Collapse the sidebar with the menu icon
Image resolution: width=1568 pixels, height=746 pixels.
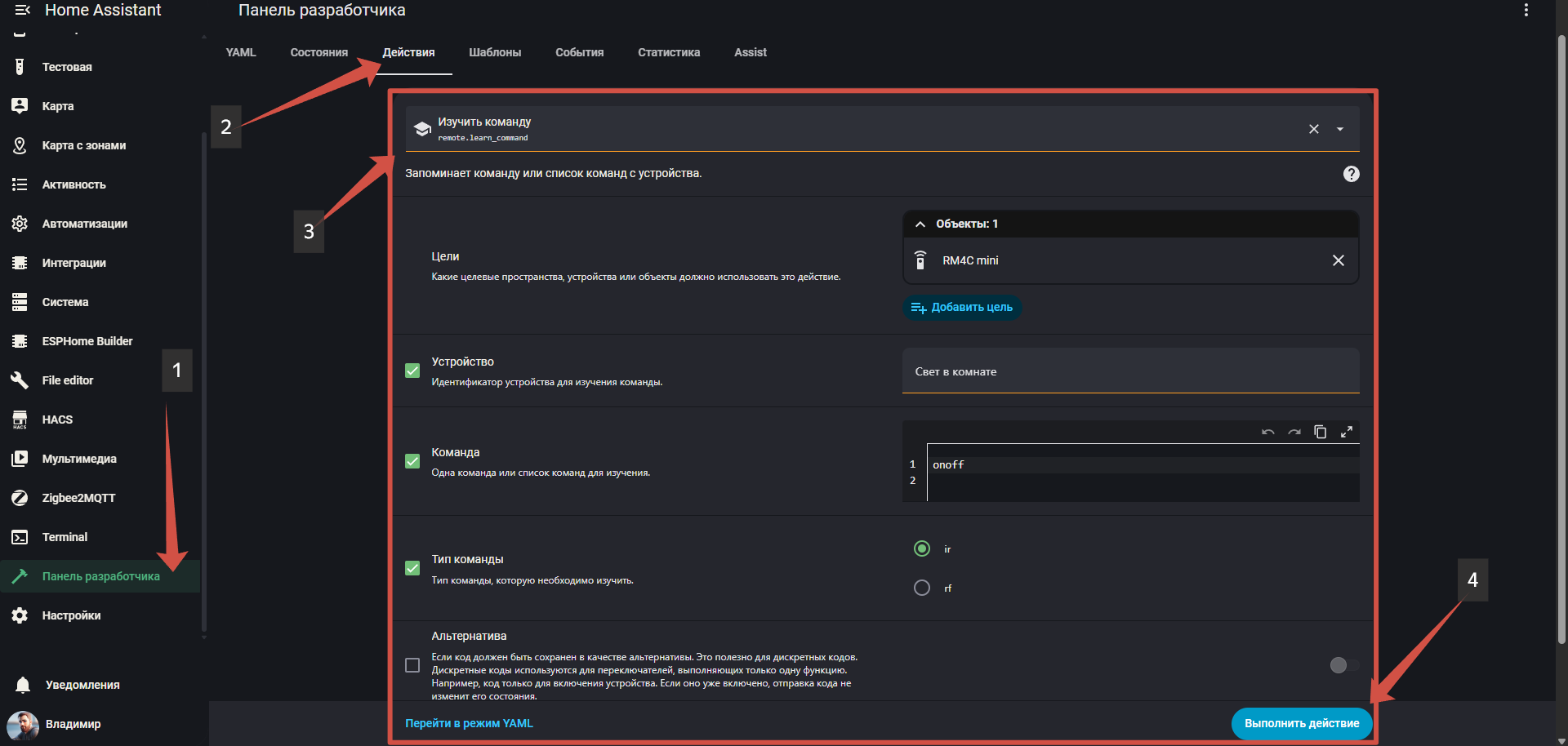click(x=22, y=11)
